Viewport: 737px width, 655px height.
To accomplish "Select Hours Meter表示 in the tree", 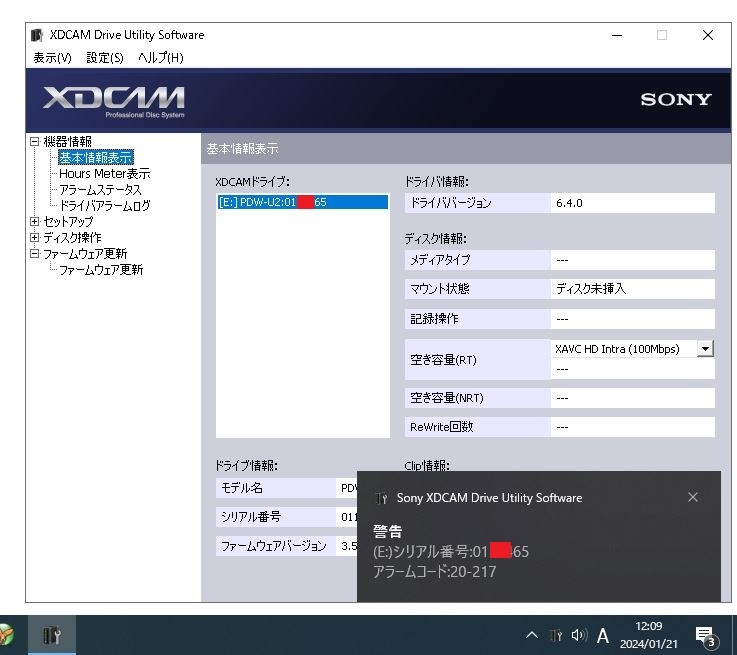I will pos(104,173).
